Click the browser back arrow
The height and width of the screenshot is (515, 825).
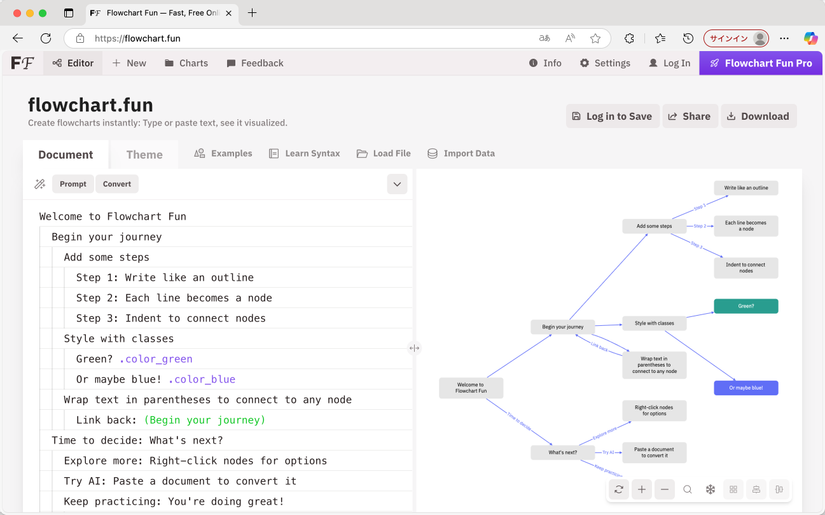pos(18,38)
